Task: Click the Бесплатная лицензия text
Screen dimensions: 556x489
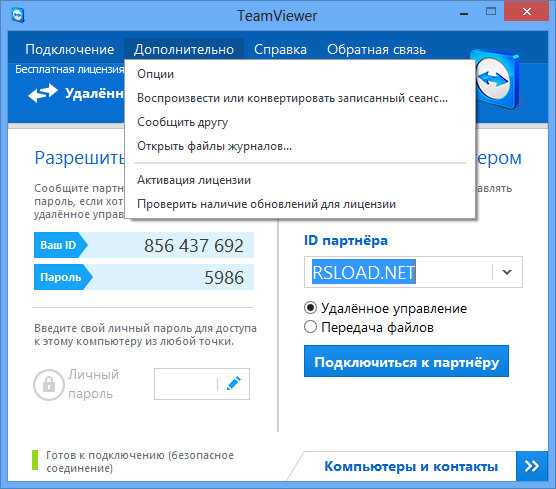Action: coord(70,69)
